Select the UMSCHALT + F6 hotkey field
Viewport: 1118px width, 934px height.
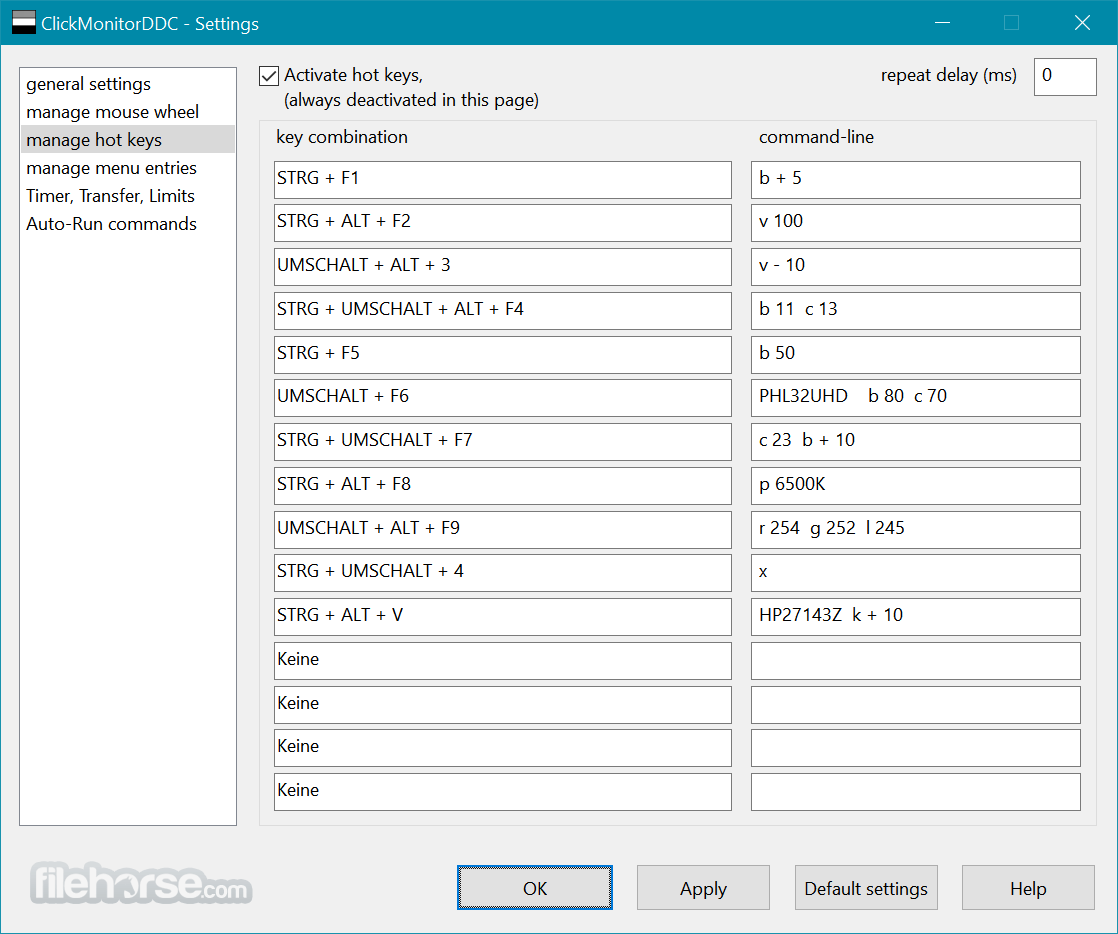click(x=503, y=398)
